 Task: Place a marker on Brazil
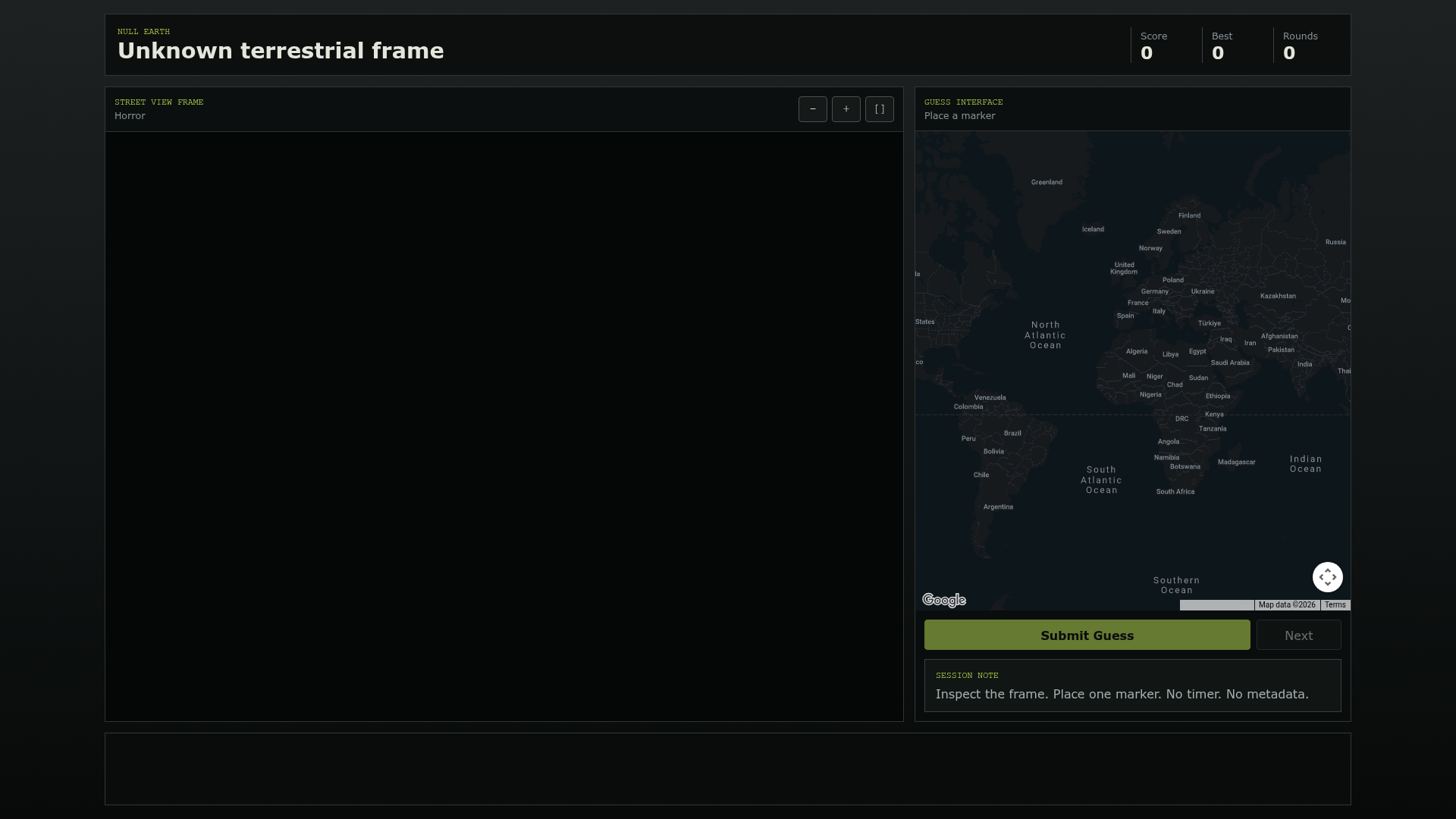pos(1012,433)
